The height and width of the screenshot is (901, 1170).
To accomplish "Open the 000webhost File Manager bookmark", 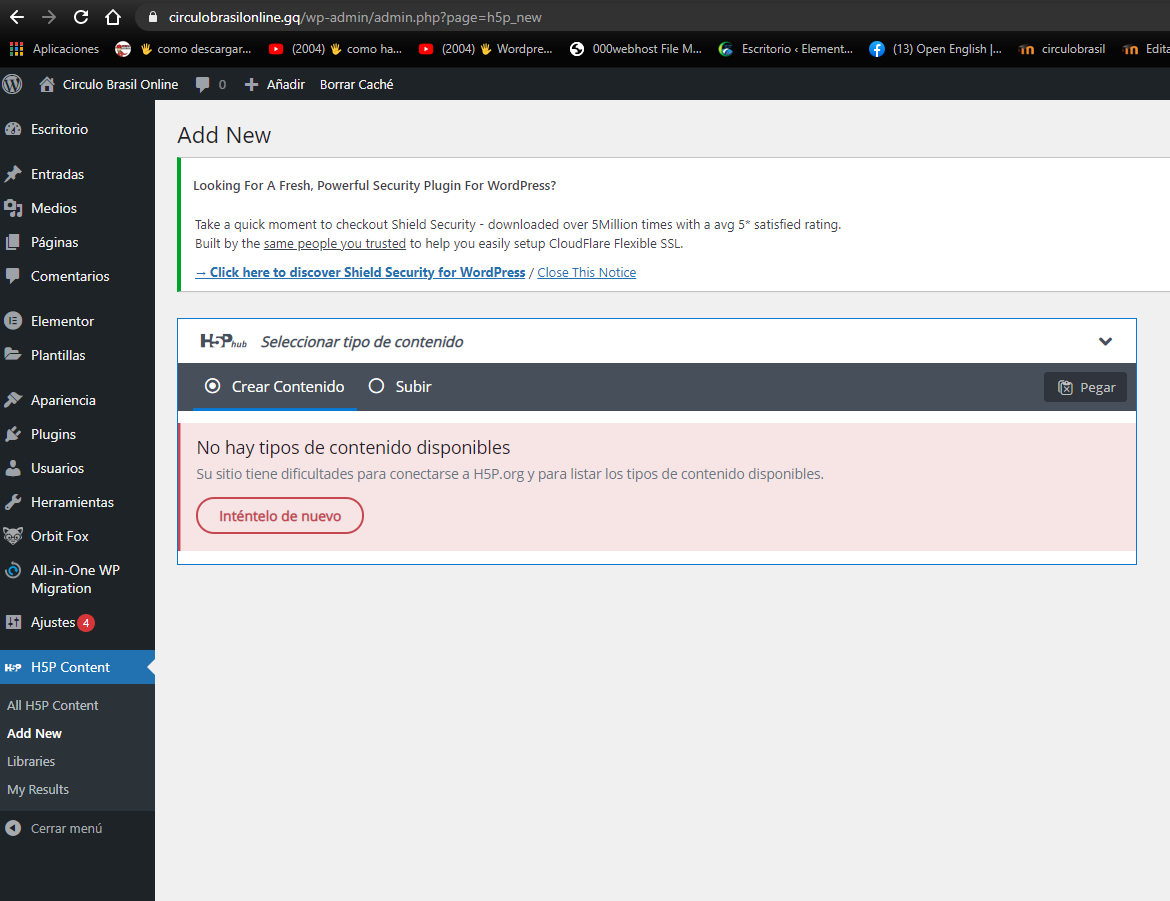I will (x=636, y=49).
